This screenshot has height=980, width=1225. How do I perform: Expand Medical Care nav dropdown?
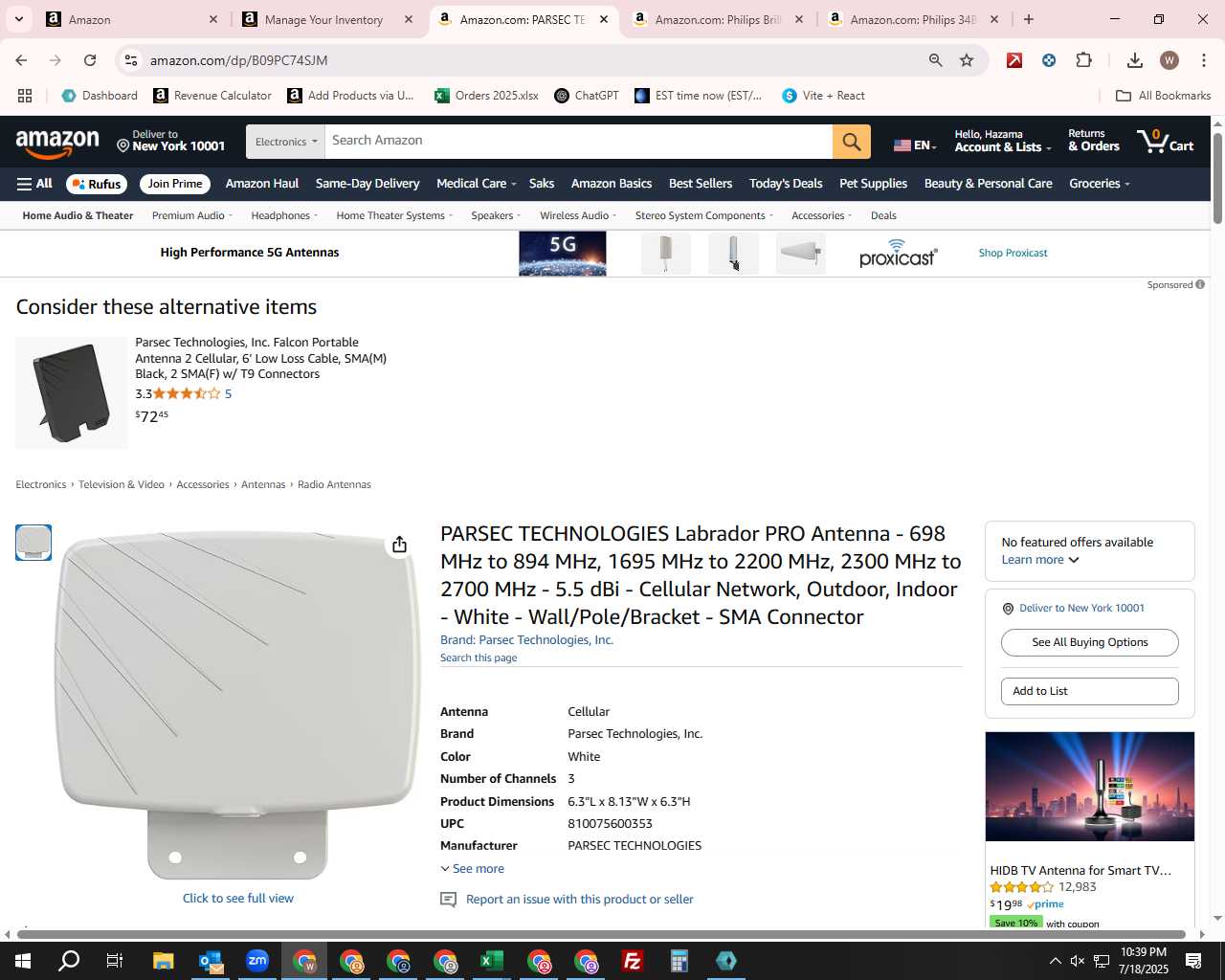point(476,184)
